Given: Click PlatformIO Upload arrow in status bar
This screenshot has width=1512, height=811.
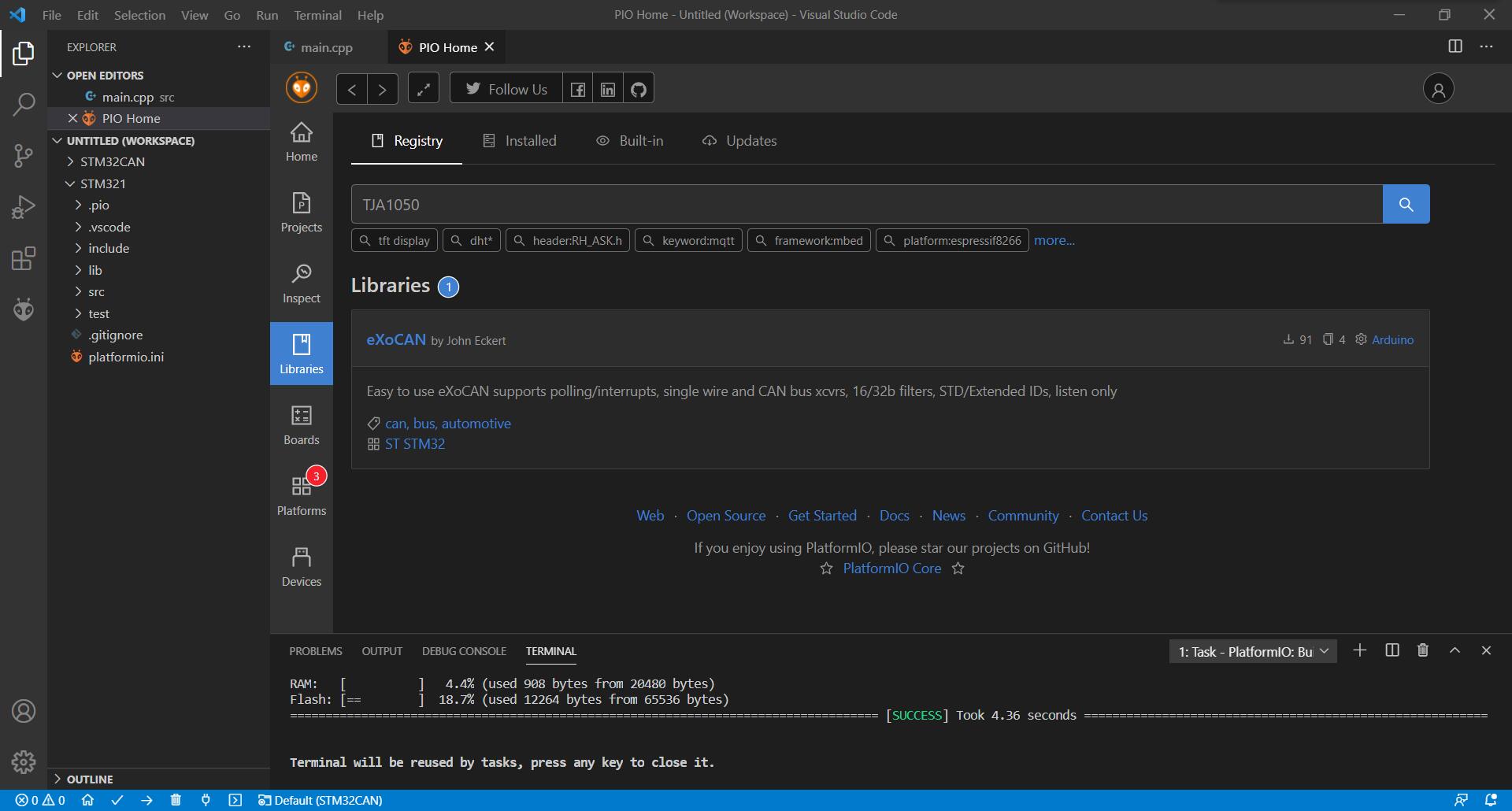Looking at the screenshot, I should (146, 800).
